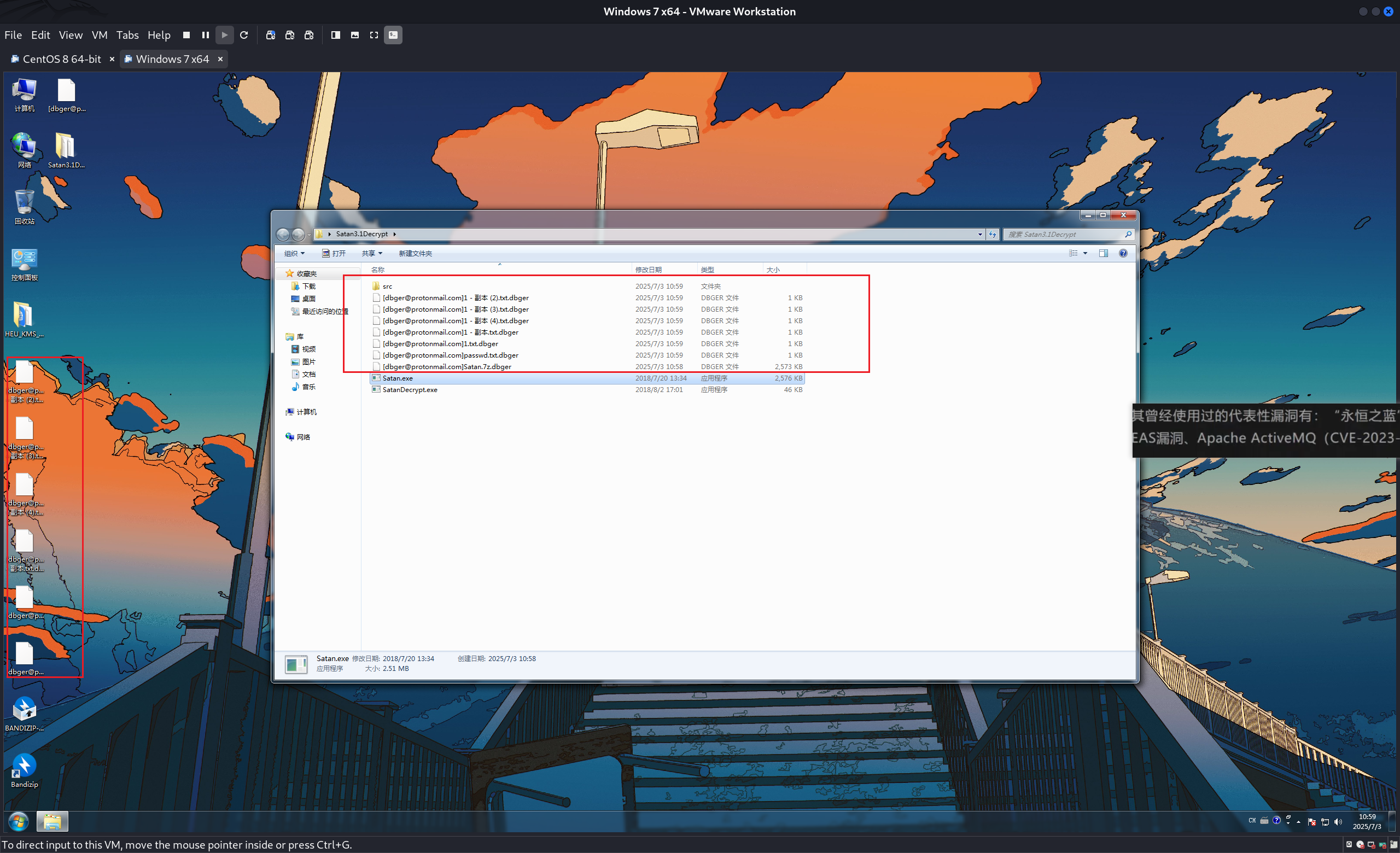This screenshot has width=1400, height=853.
Task: Toggle the console view icon
Action: coord(393,35)
